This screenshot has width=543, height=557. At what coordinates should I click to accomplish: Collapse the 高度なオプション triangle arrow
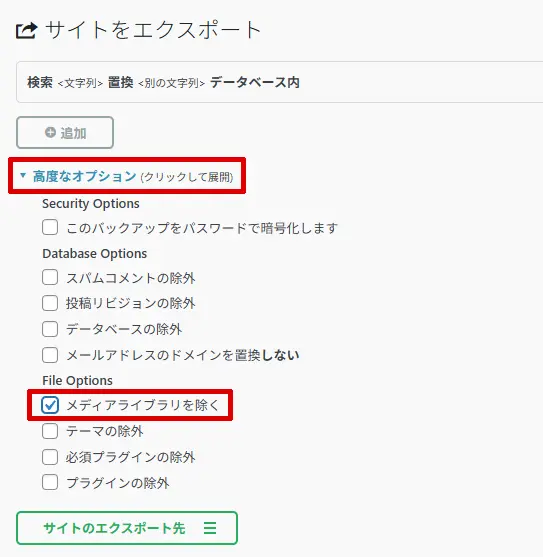(x=23, y=175)
